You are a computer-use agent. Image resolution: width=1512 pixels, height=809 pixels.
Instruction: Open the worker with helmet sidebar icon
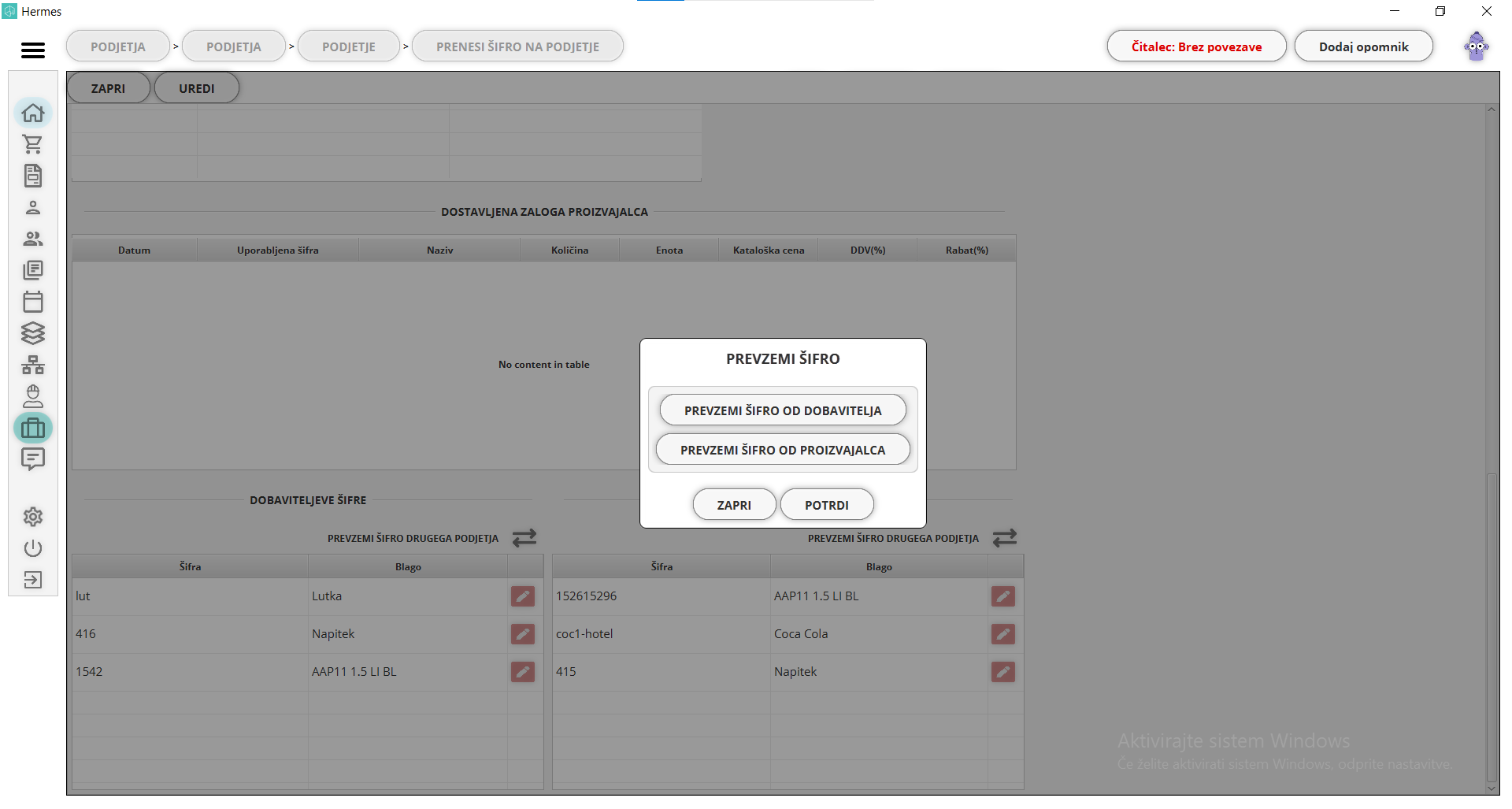33,395
